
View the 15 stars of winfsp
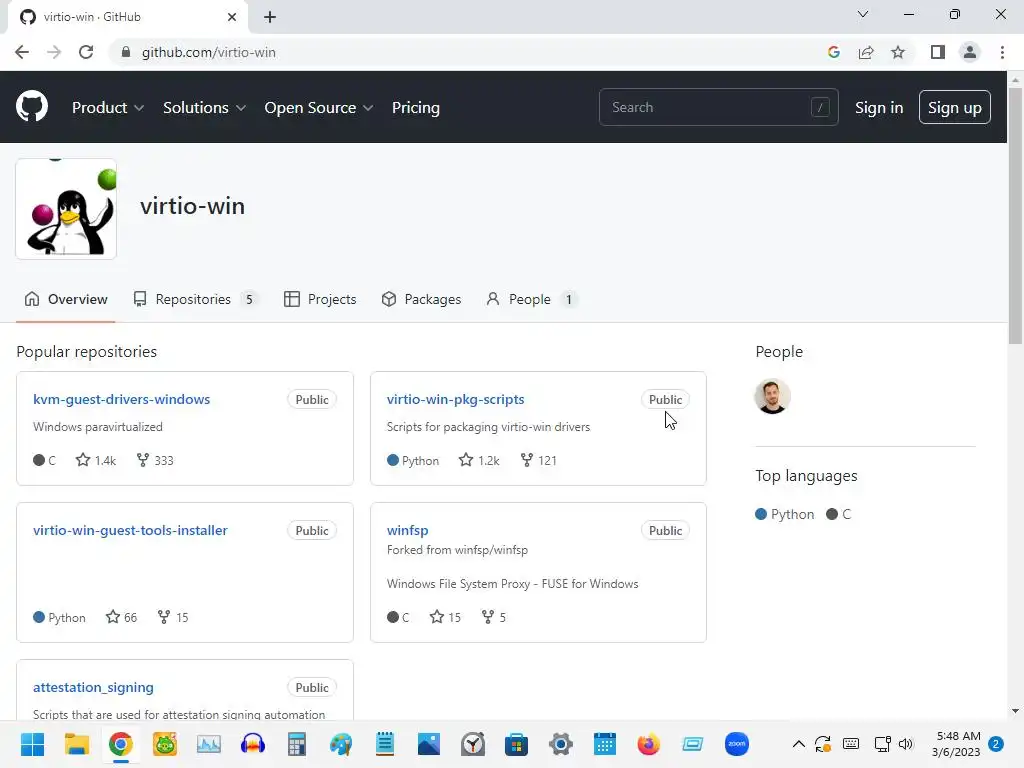coord(445,617)
